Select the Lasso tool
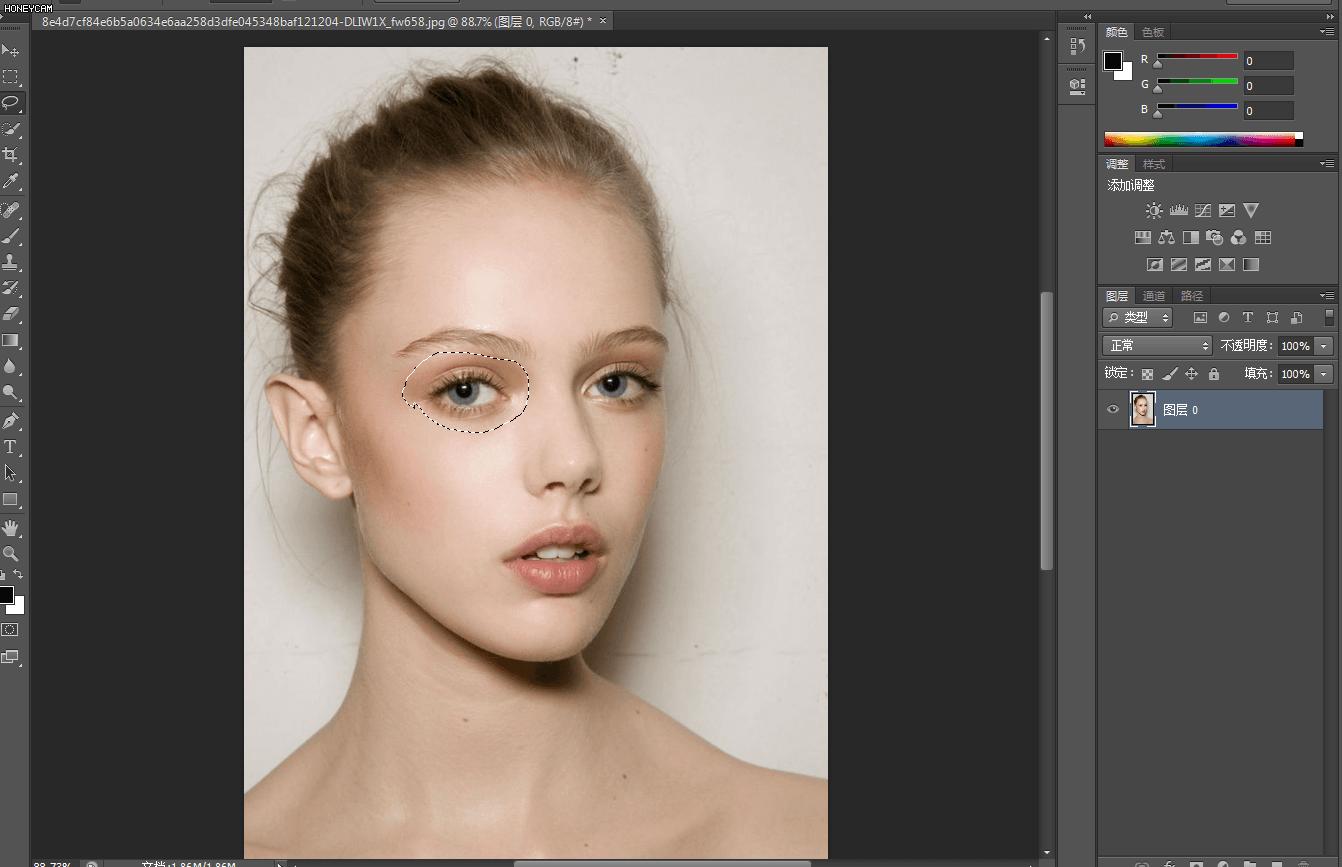1342x867 pixels. coord(11,103)
